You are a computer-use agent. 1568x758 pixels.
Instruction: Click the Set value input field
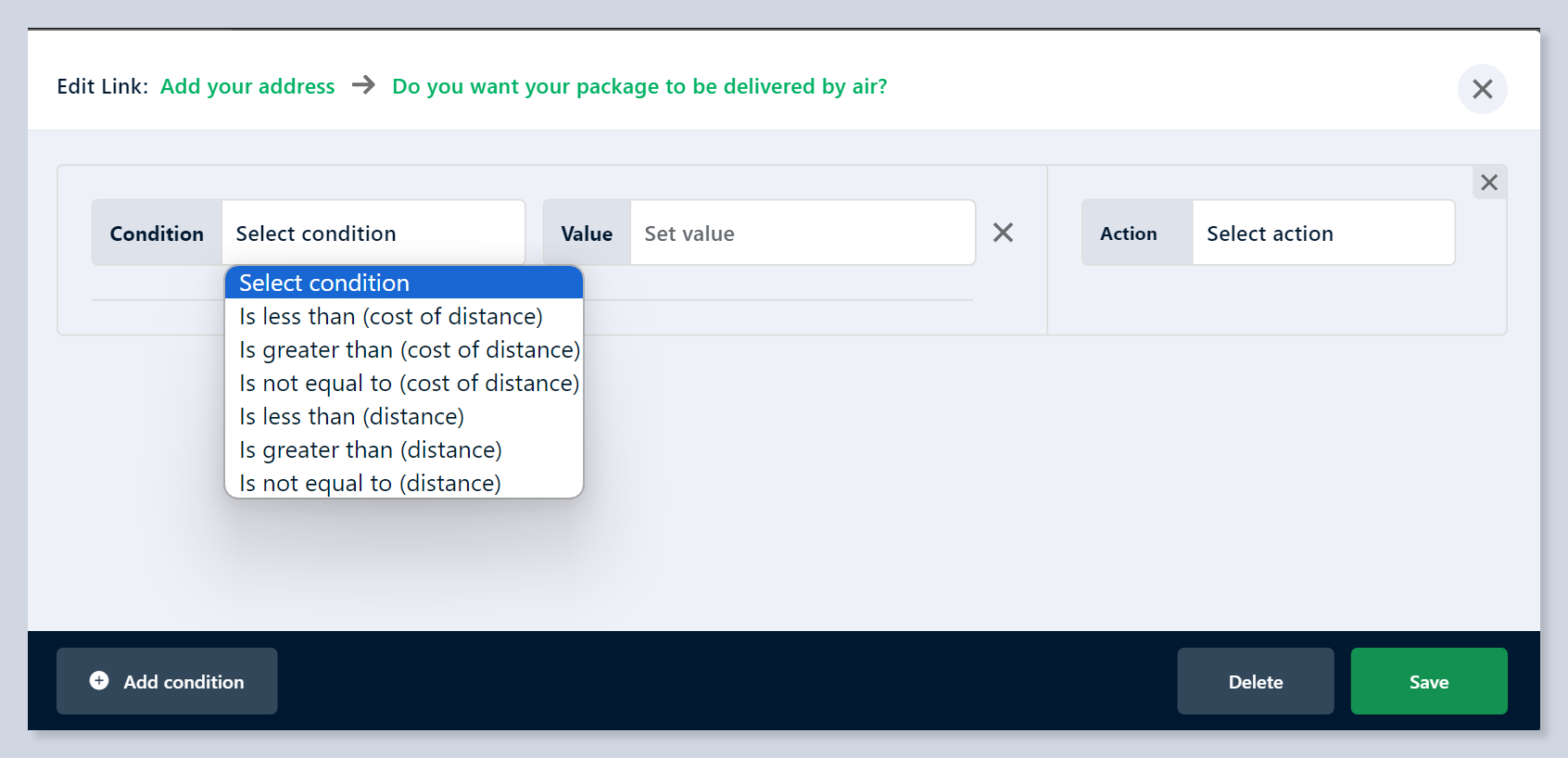[802, 234]
